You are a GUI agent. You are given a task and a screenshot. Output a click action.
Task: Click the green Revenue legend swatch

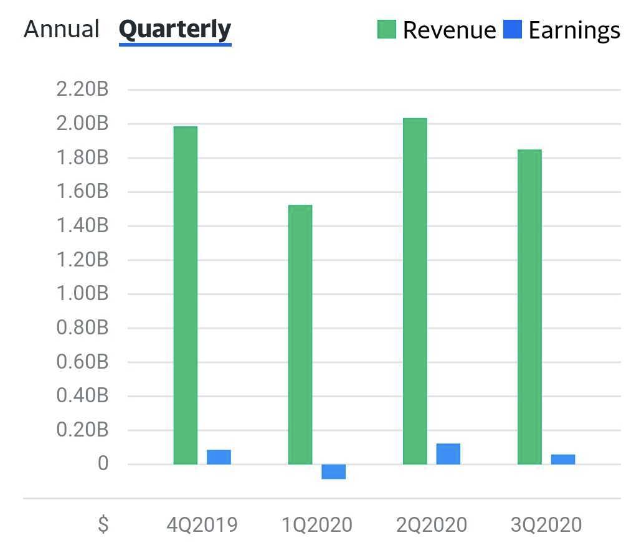(x=387, y=30)
